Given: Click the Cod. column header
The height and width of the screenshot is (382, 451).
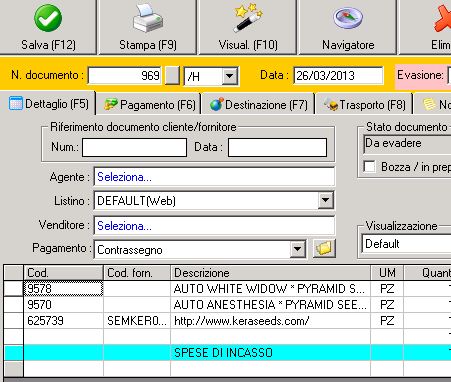Looking at the screenshot, I should [63, 273].
